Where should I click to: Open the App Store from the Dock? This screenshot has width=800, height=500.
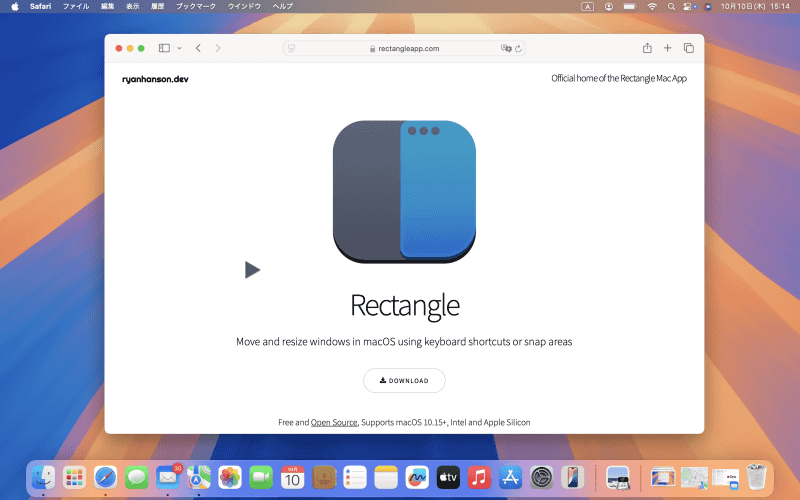pos(511,478)
